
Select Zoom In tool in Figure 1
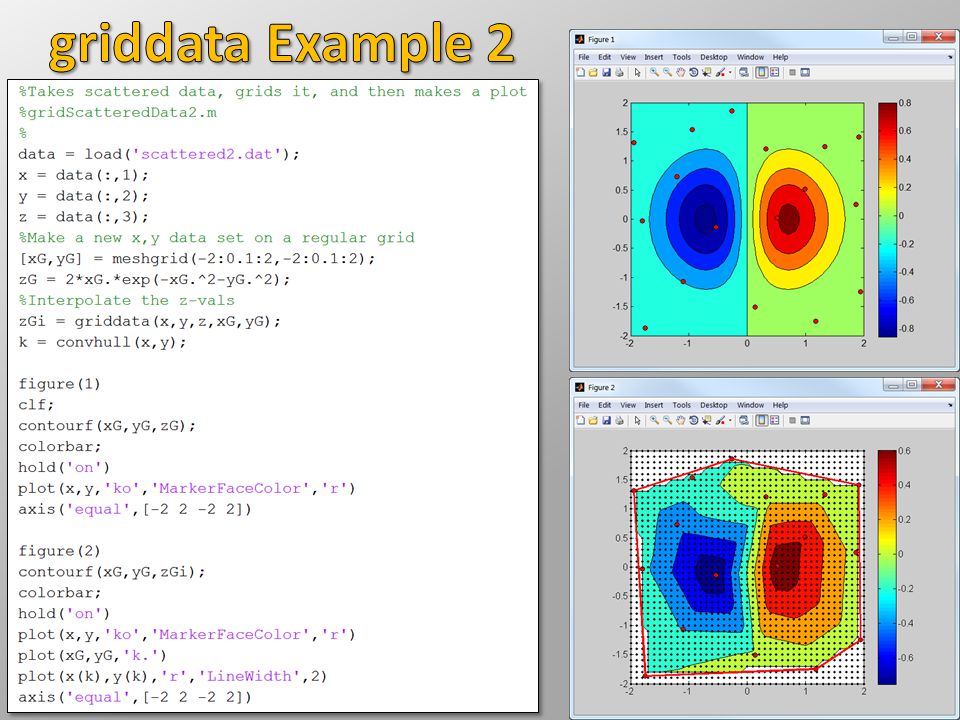point(654,72)
